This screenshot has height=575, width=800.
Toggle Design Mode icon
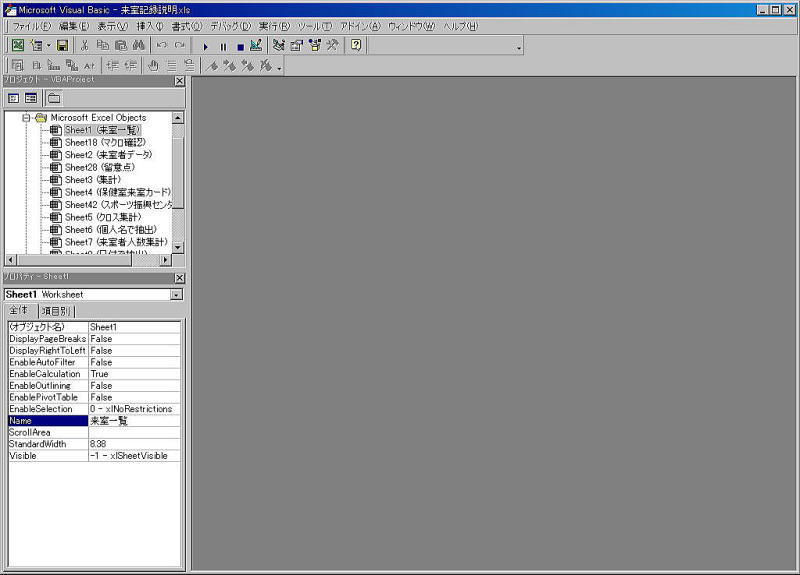point(256,45)
